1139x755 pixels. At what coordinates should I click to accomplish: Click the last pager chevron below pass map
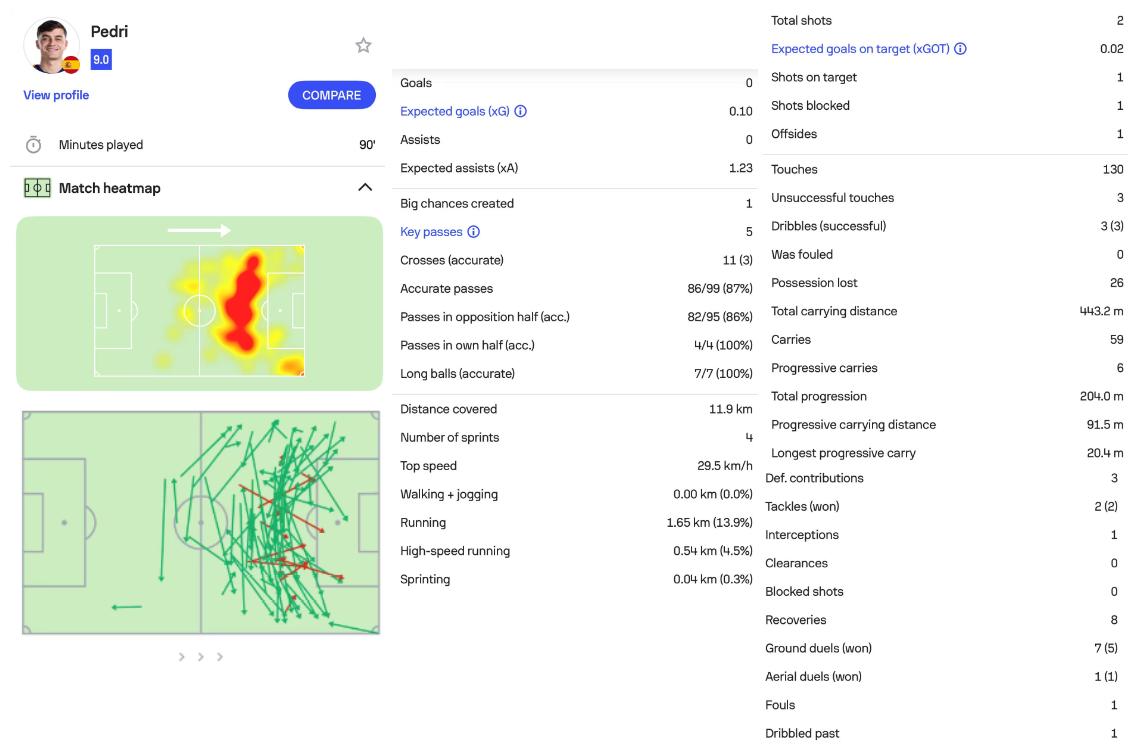pyautogui.click(x=219, y=657)
